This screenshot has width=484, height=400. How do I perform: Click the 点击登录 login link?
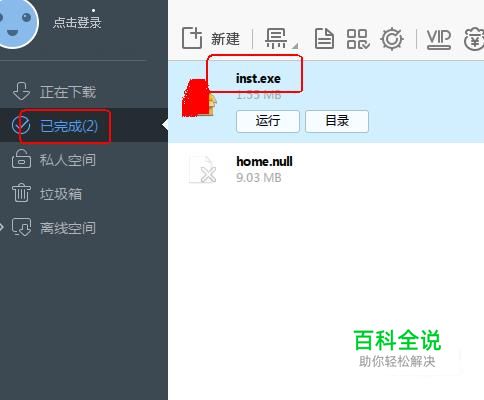point(77,22)
